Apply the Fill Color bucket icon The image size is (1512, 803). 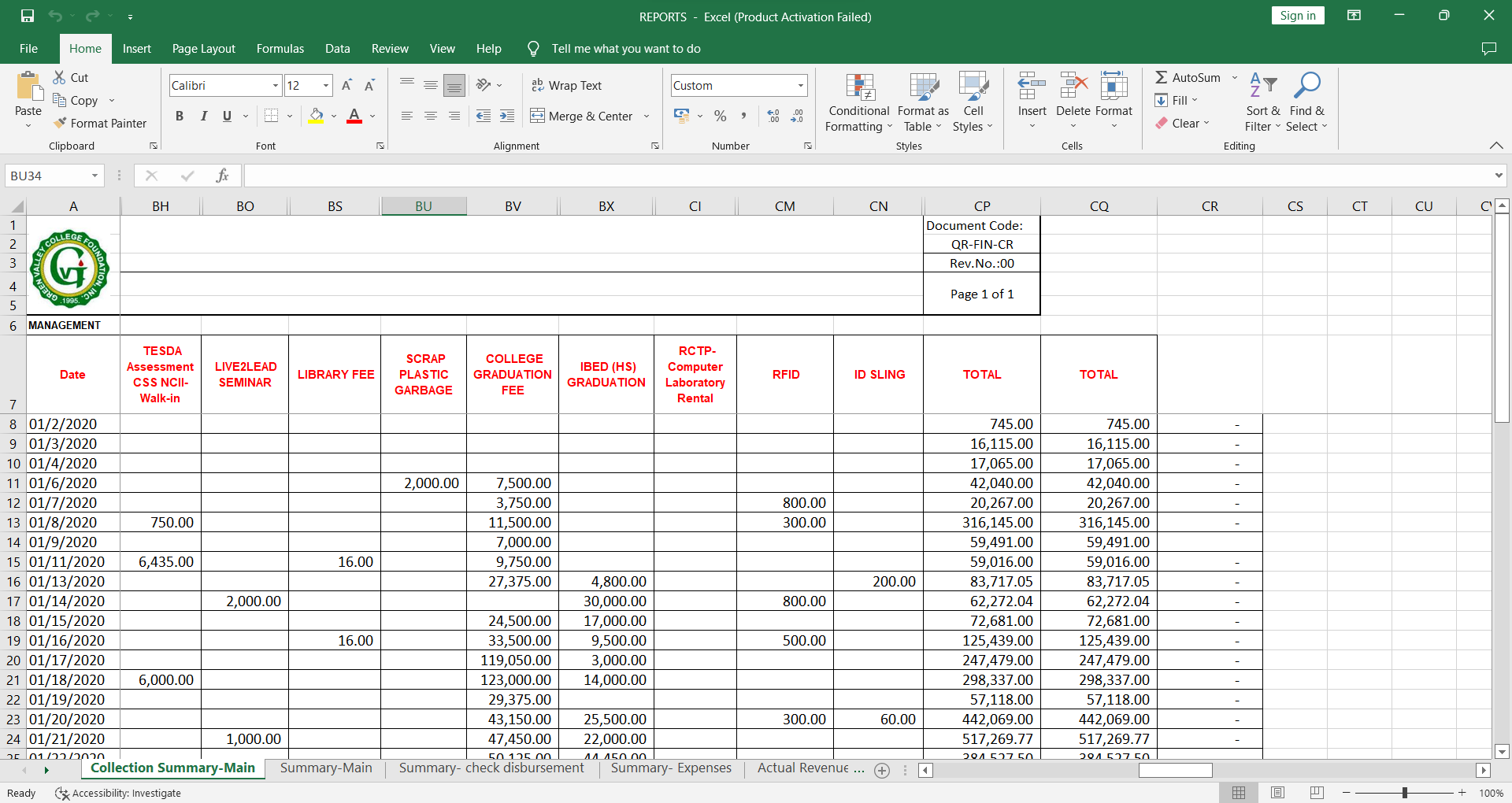[x=317, y=116]
